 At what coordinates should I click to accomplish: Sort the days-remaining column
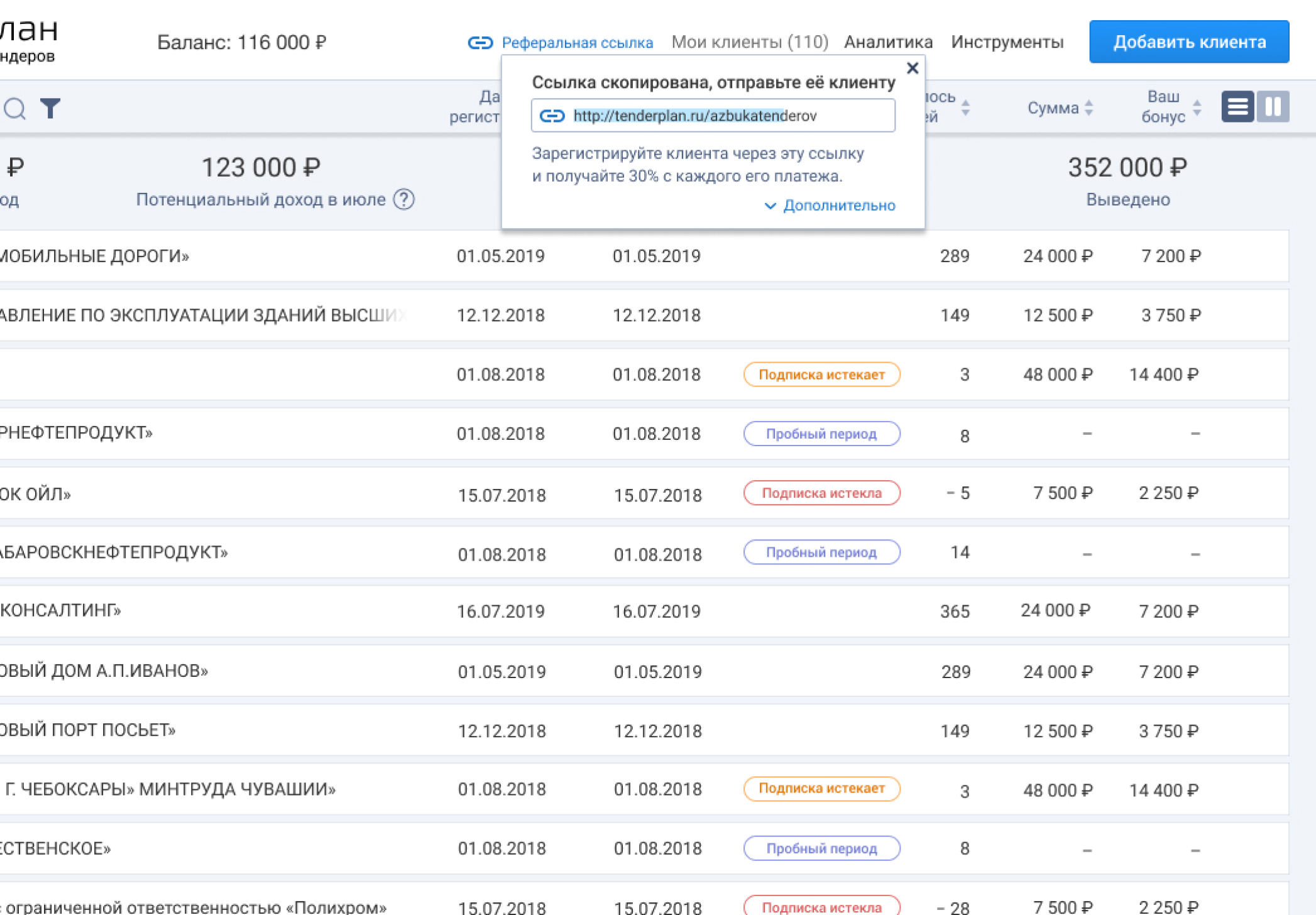(966, 108)
